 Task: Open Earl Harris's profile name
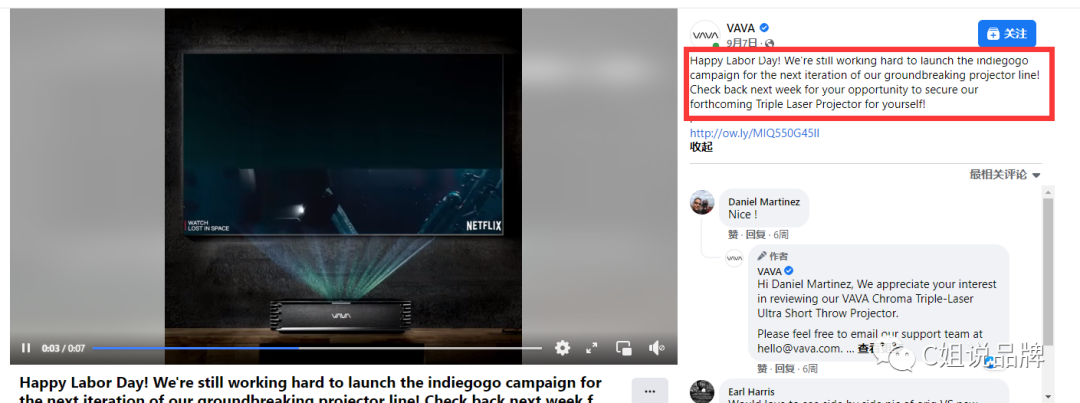(751, 392)
